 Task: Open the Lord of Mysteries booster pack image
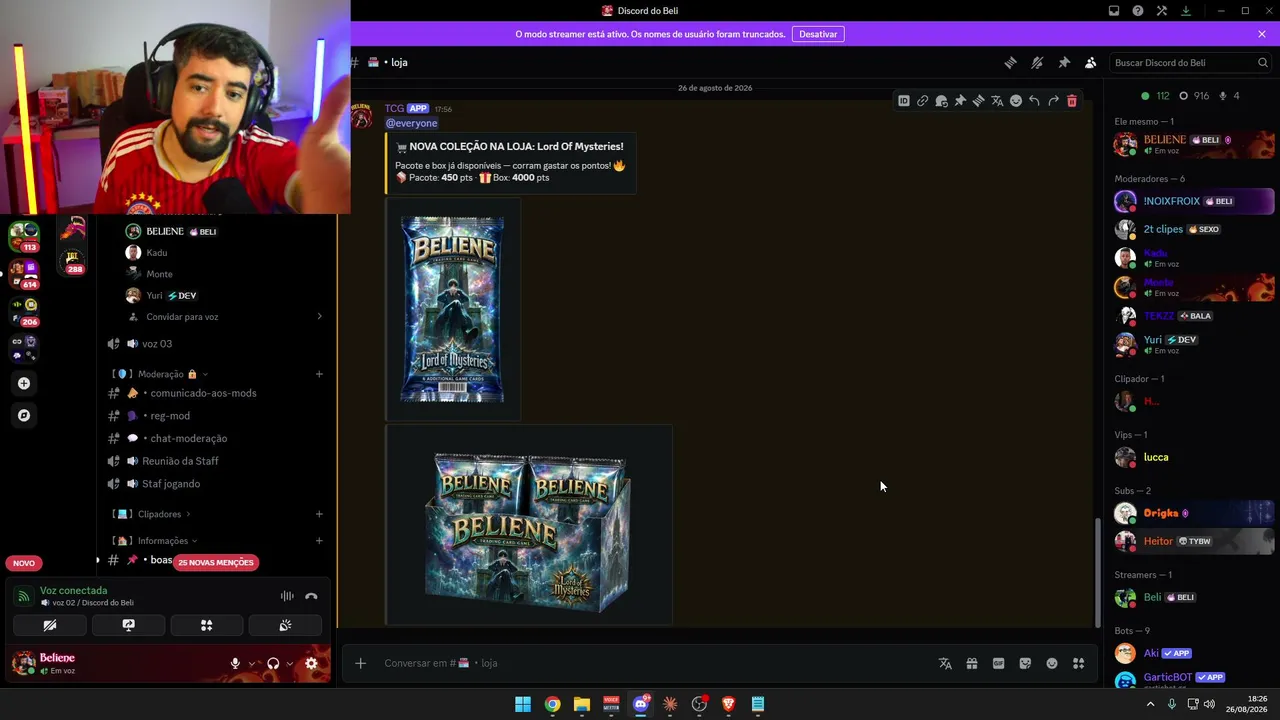(x=453, y=309)
